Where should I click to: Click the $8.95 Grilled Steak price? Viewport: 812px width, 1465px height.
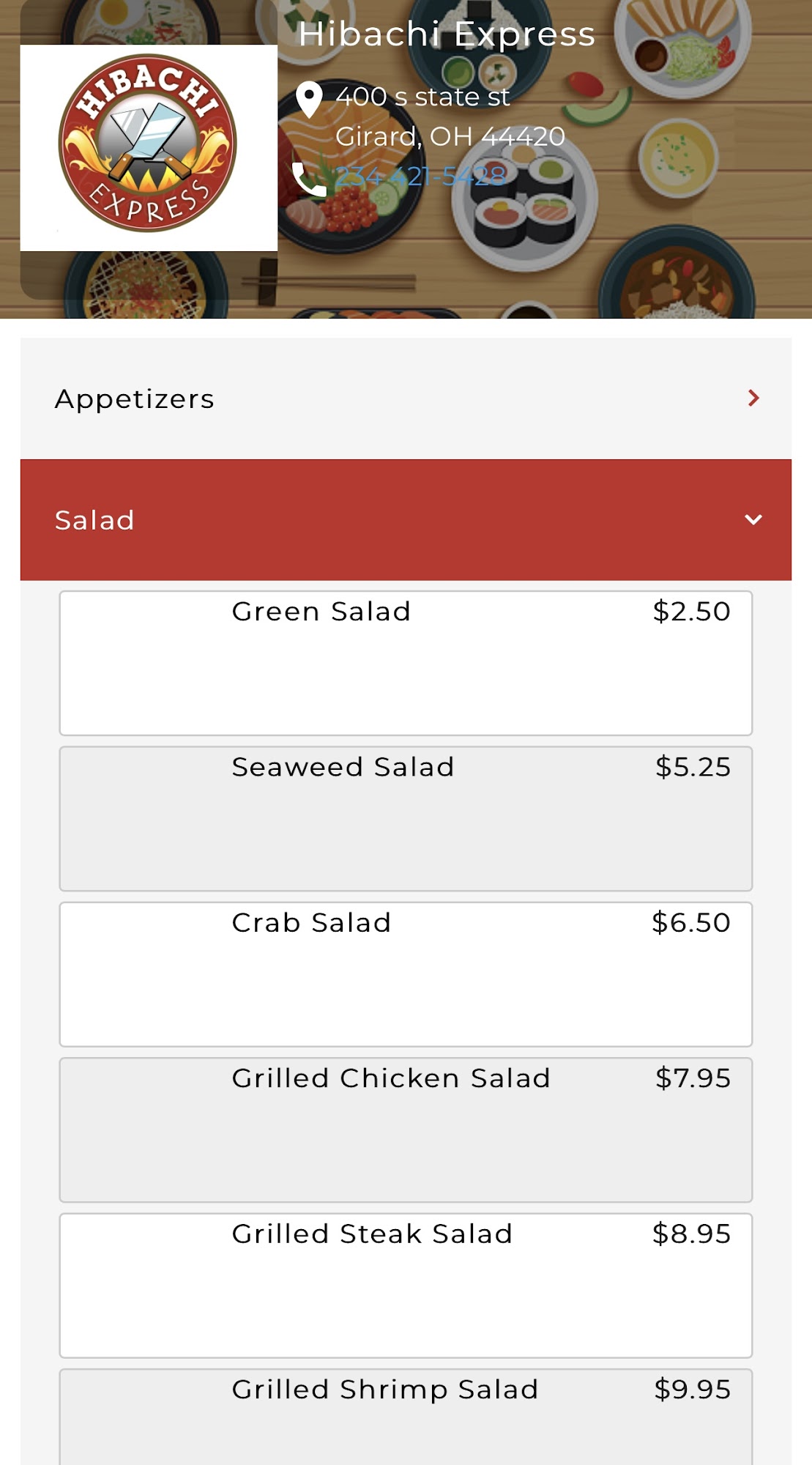click(x=691, y=1234)
